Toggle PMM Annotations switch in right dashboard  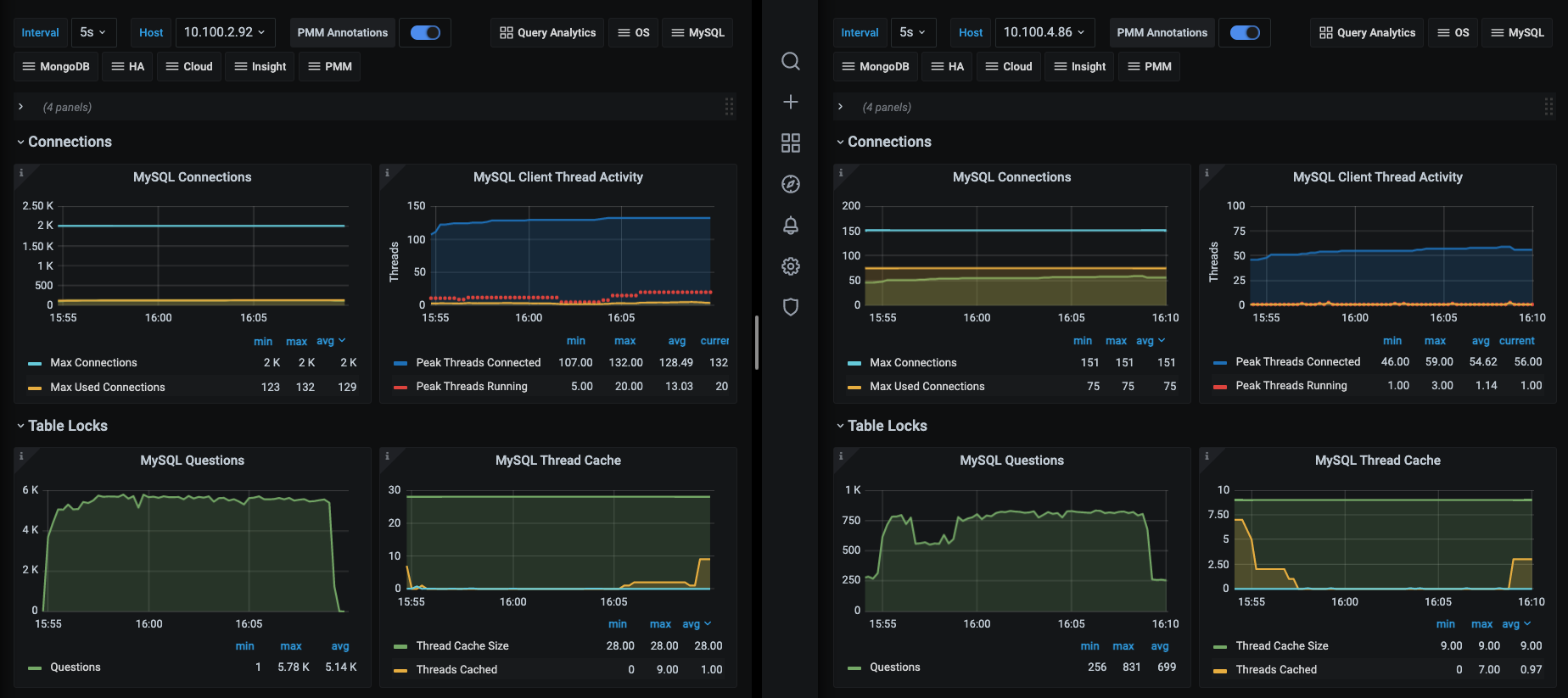[x=1245, y=32]
